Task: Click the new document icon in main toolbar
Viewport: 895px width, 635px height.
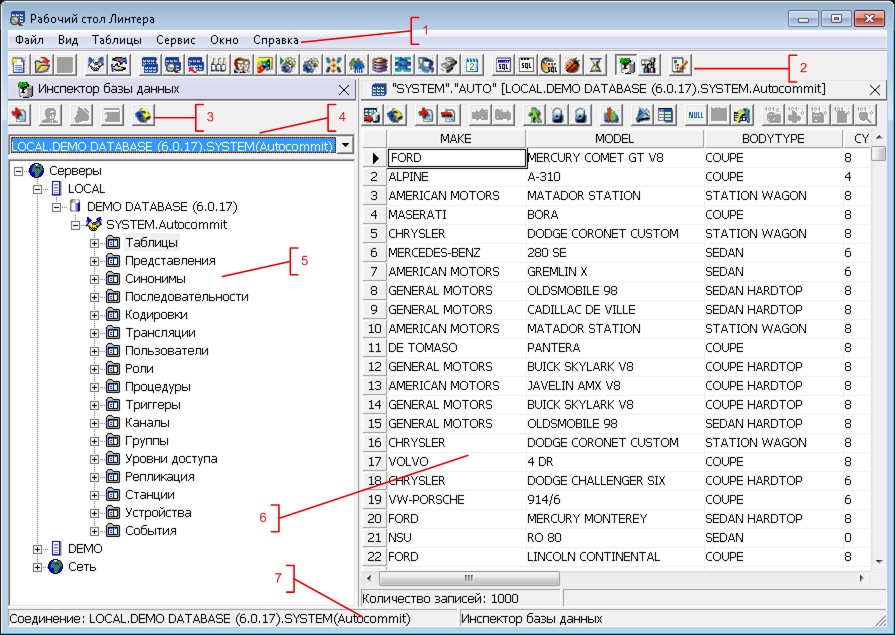Action: [x=19, y=65]
